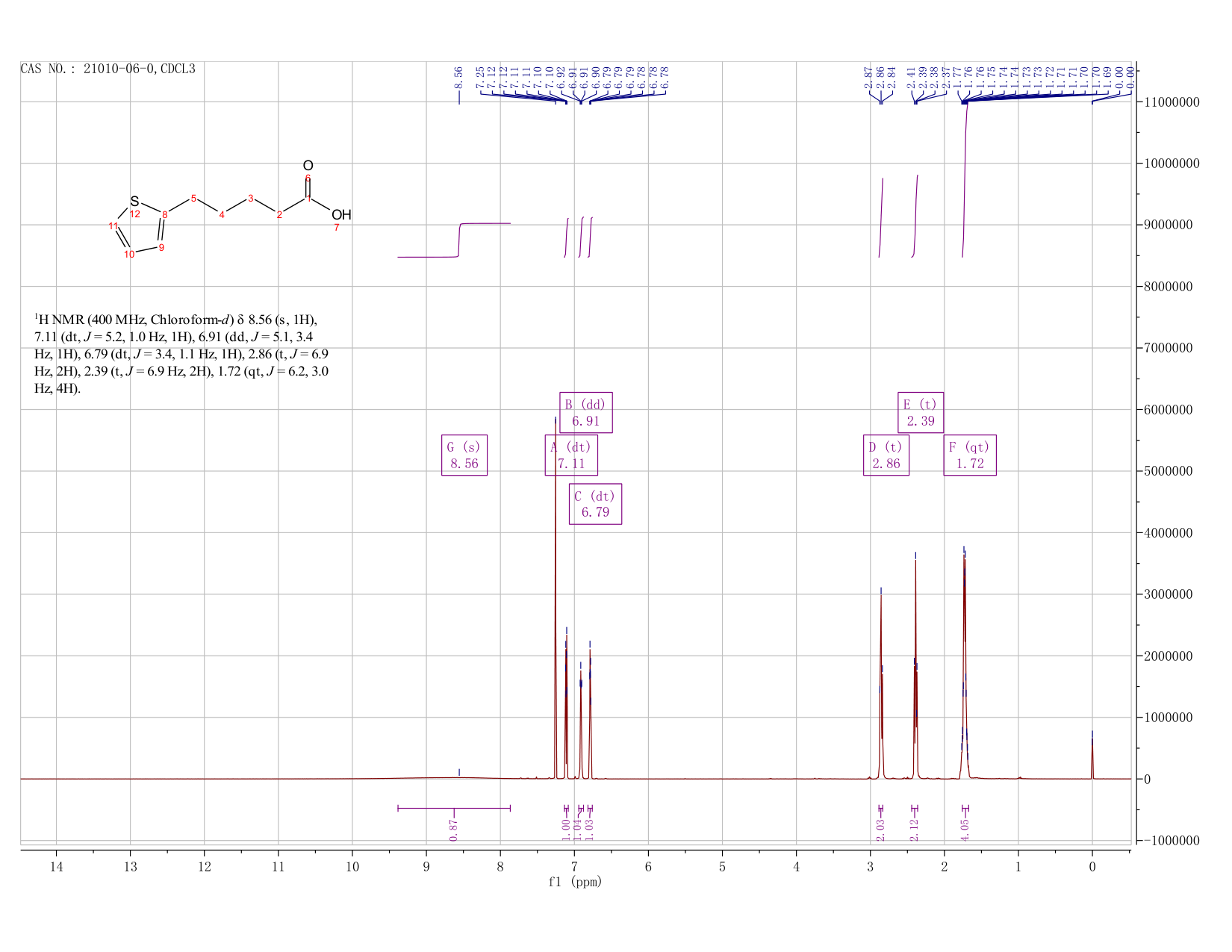Click the 0.87 integral value label

pyautogui.click(x=454, y=828)
